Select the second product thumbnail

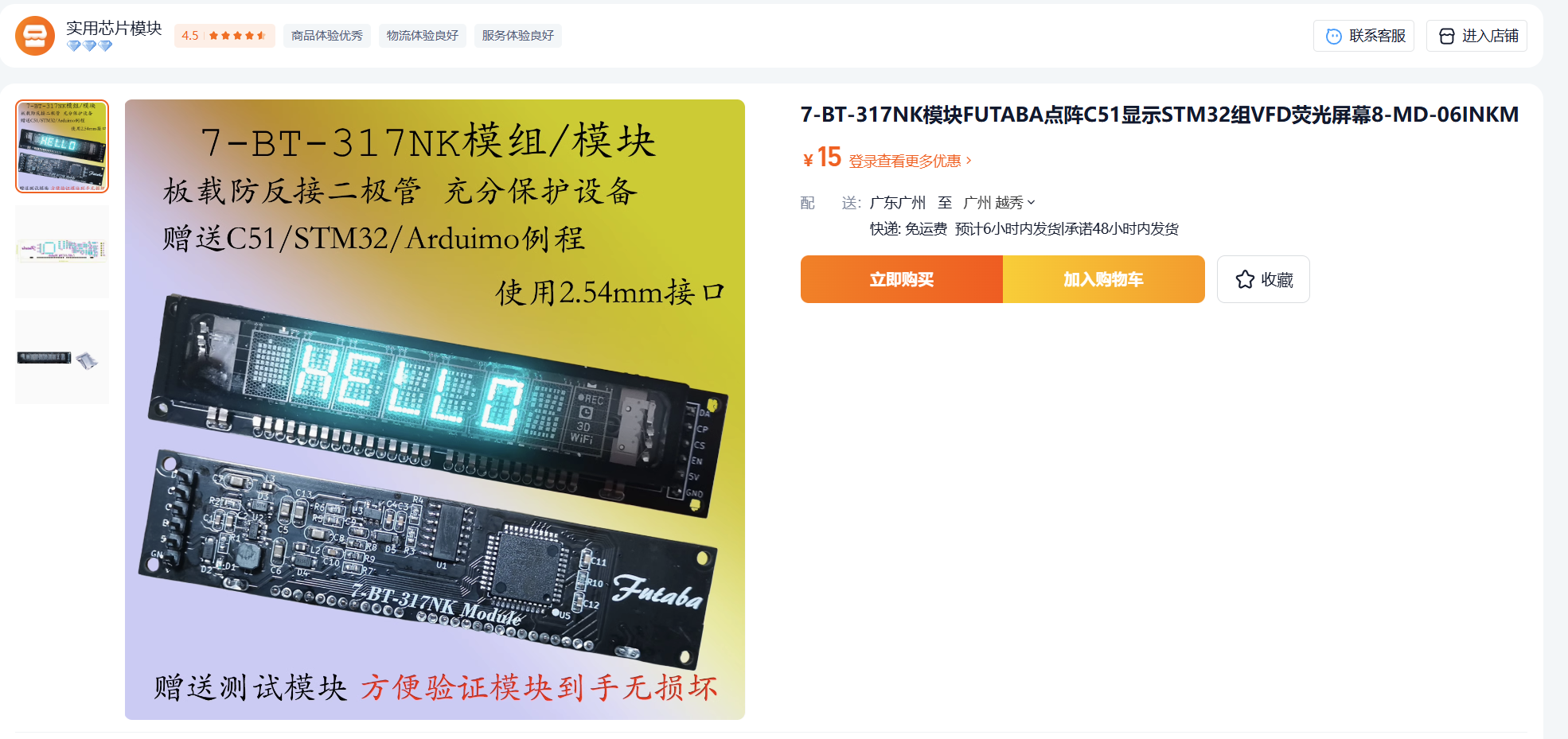point(62,251)
